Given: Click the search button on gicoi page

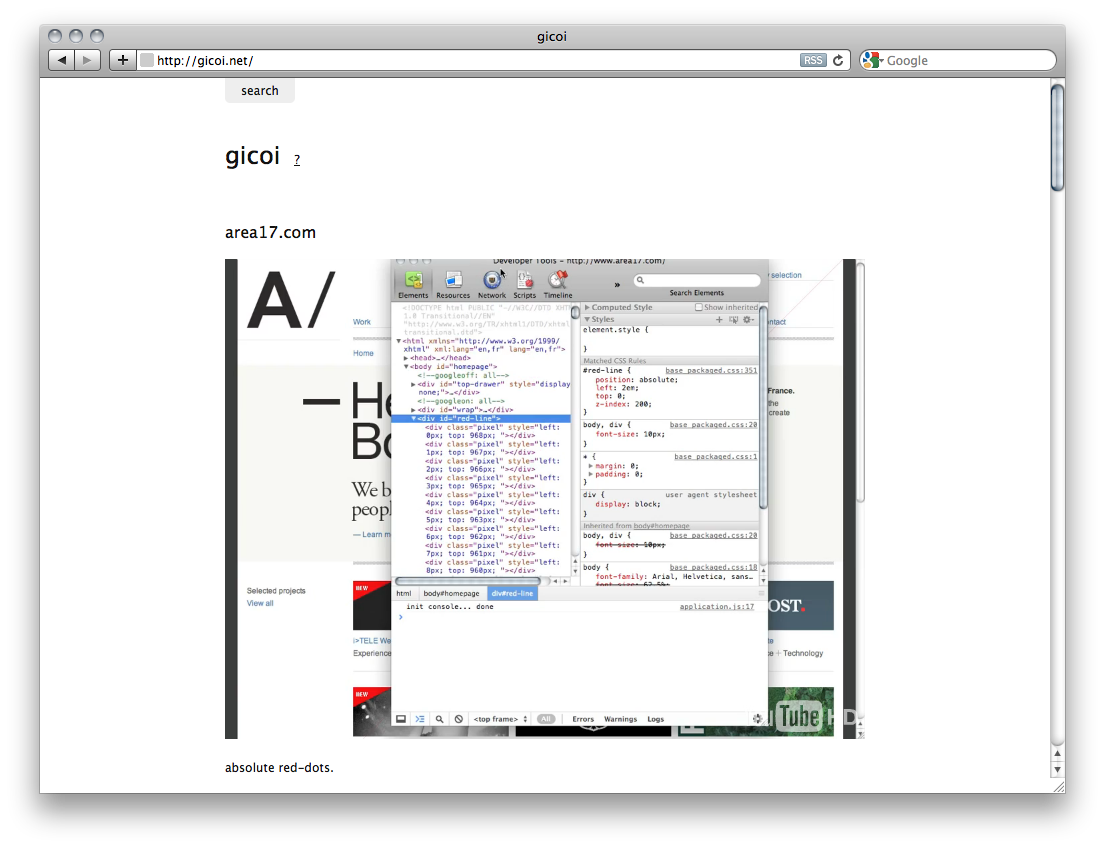Looking at the screenshot, I should (x=260, y=91).
